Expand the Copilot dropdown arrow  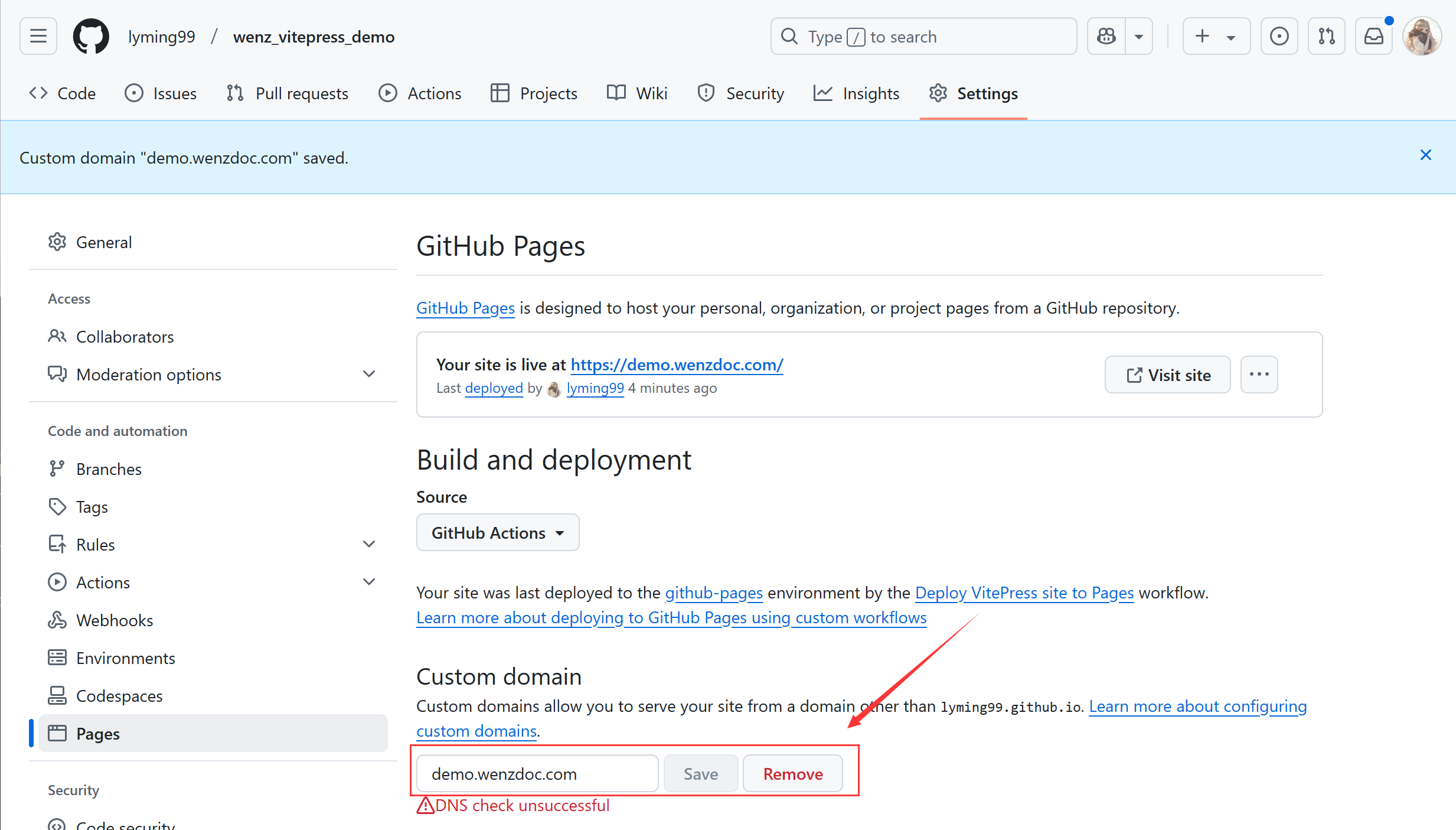(x=1139, y=37)
